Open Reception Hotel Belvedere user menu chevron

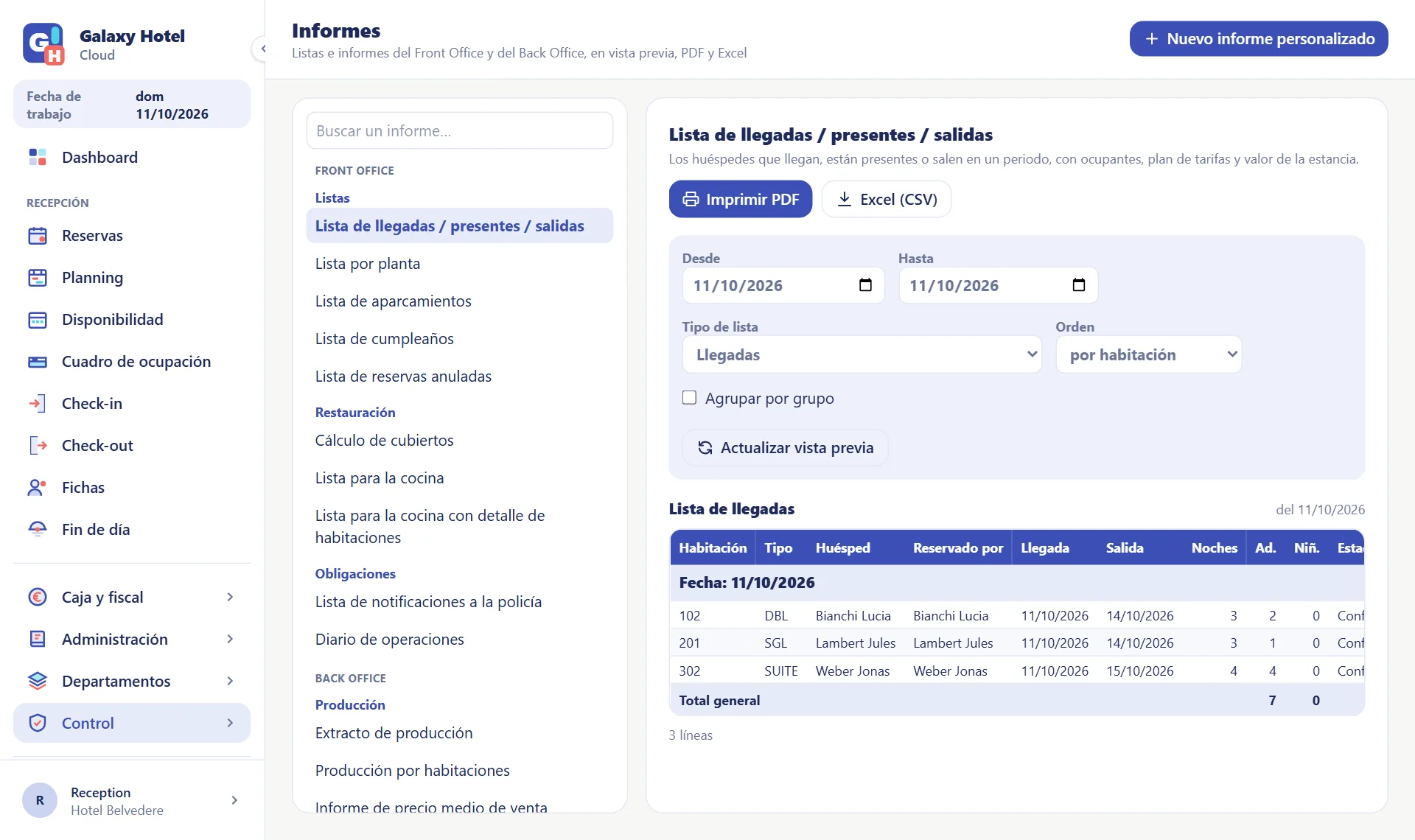click(234, 800)
